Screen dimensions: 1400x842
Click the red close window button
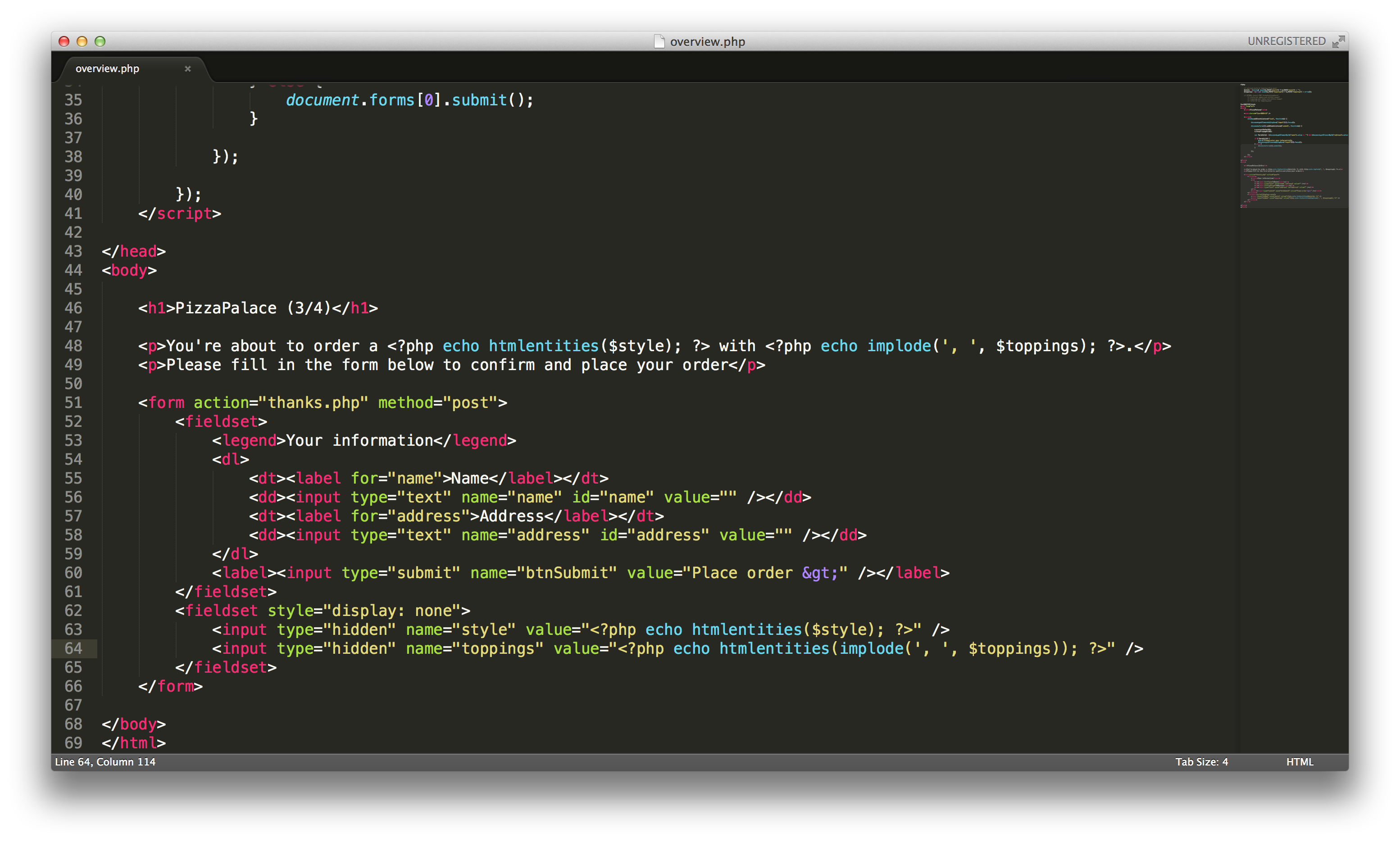(64, 41)
